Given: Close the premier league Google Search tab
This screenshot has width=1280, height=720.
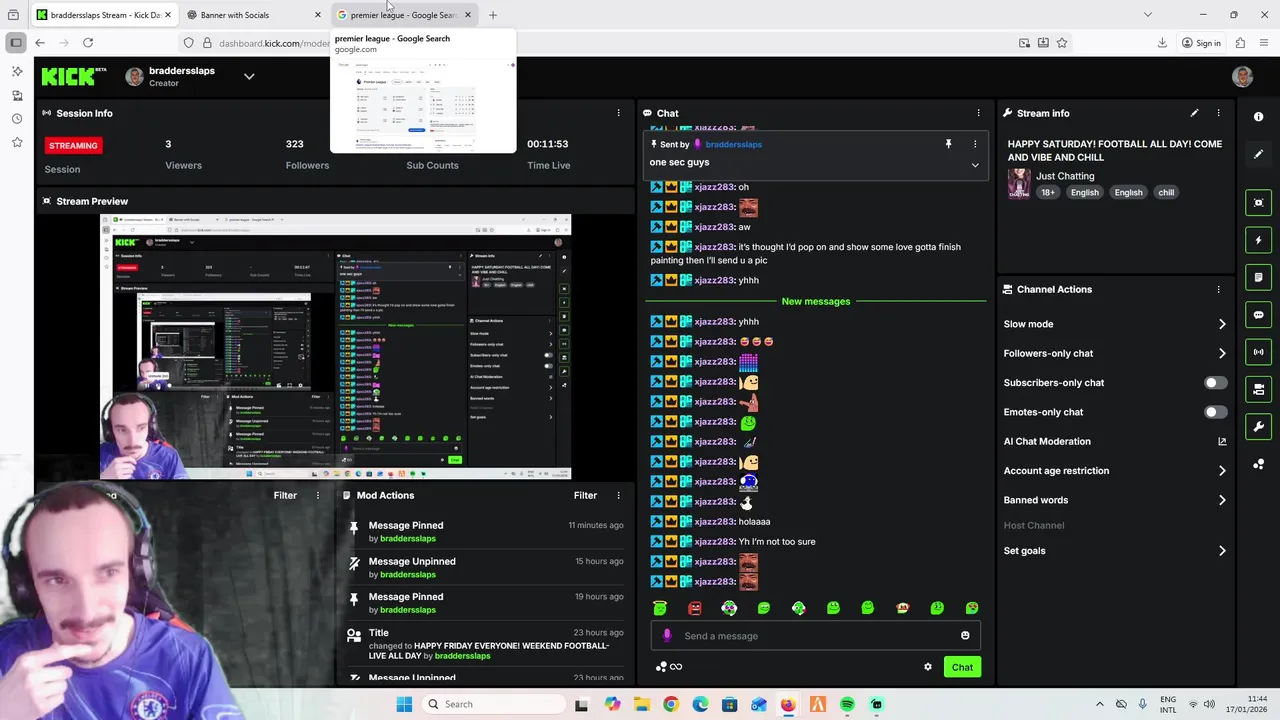Looking at the screenshot, I should 467,15.
